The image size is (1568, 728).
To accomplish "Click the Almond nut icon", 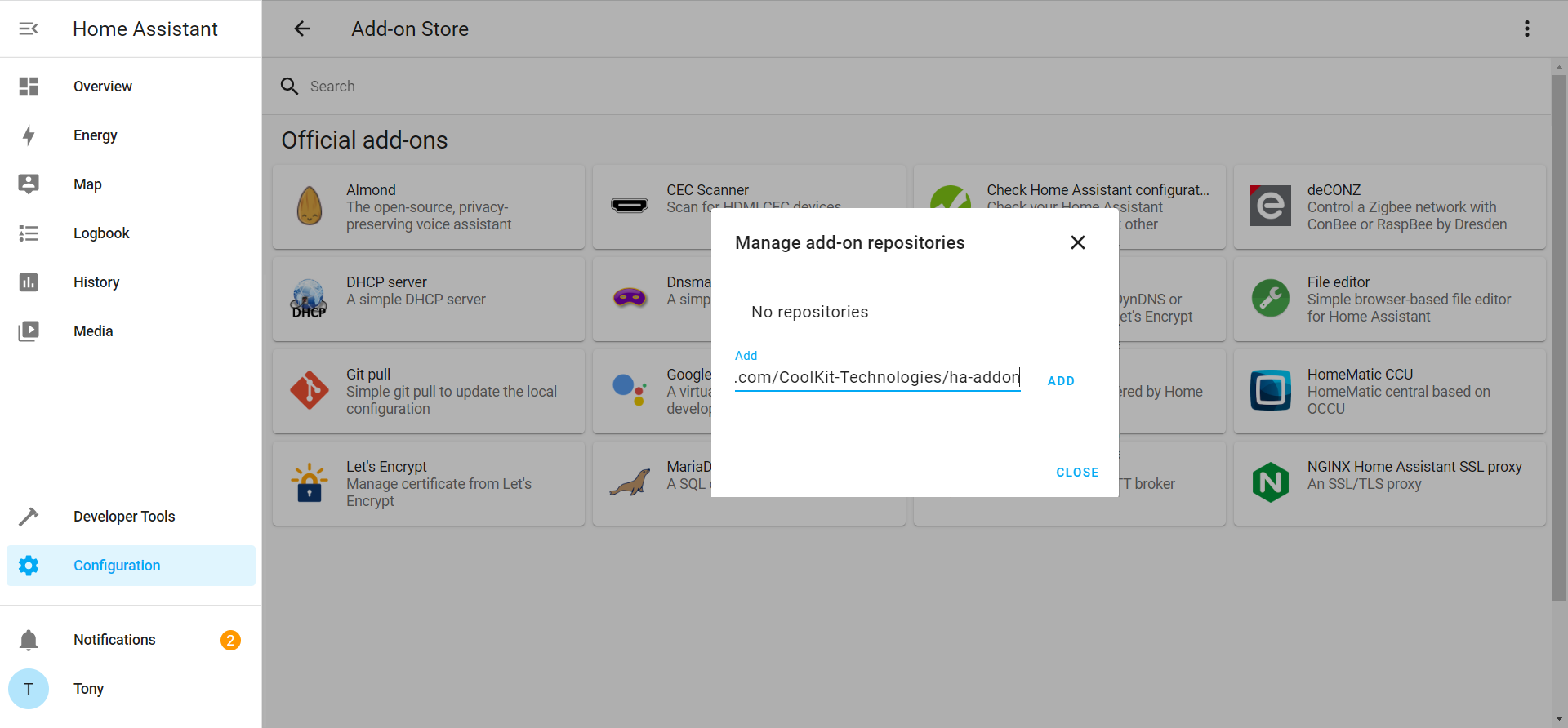I will click(310, 206).
